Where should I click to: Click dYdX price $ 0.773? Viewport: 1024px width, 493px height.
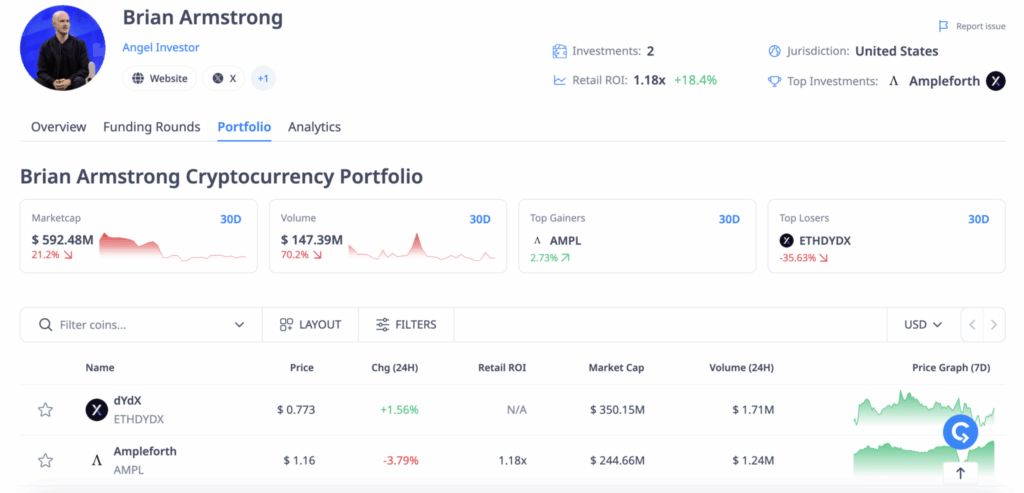point(296,410)
